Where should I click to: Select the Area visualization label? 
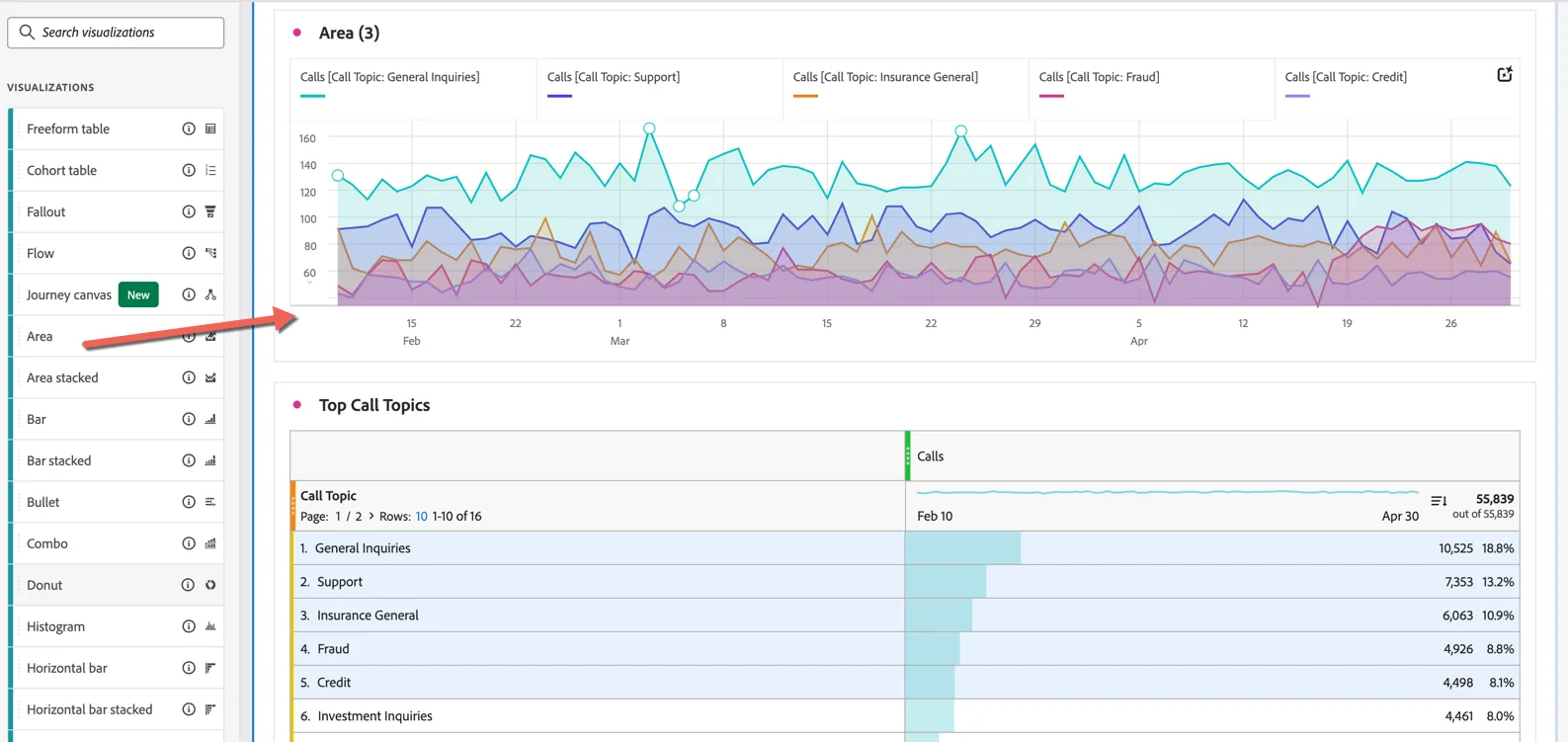tap(40, 336)
